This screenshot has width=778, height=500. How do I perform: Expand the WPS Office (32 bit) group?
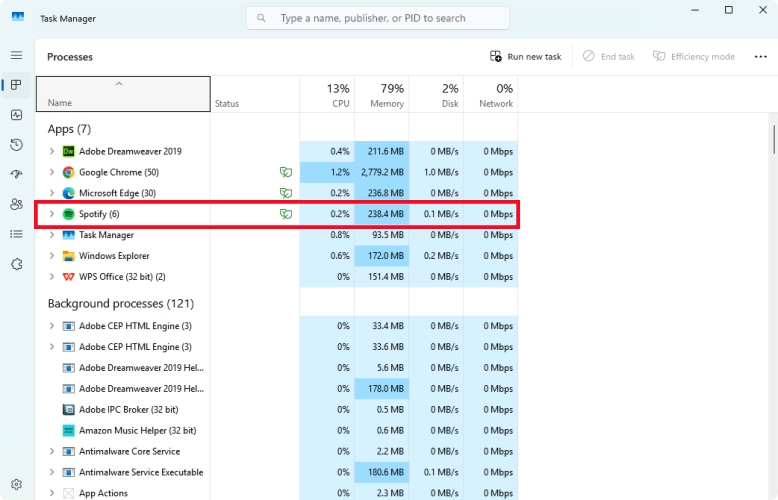(x=52, y=277)
